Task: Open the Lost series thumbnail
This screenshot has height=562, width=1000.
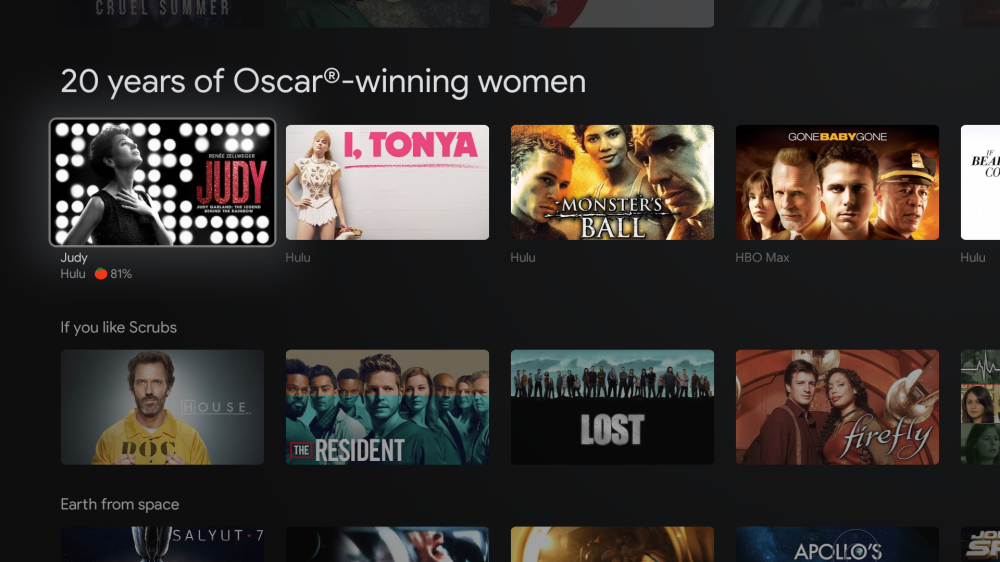Action: point(612,407)
